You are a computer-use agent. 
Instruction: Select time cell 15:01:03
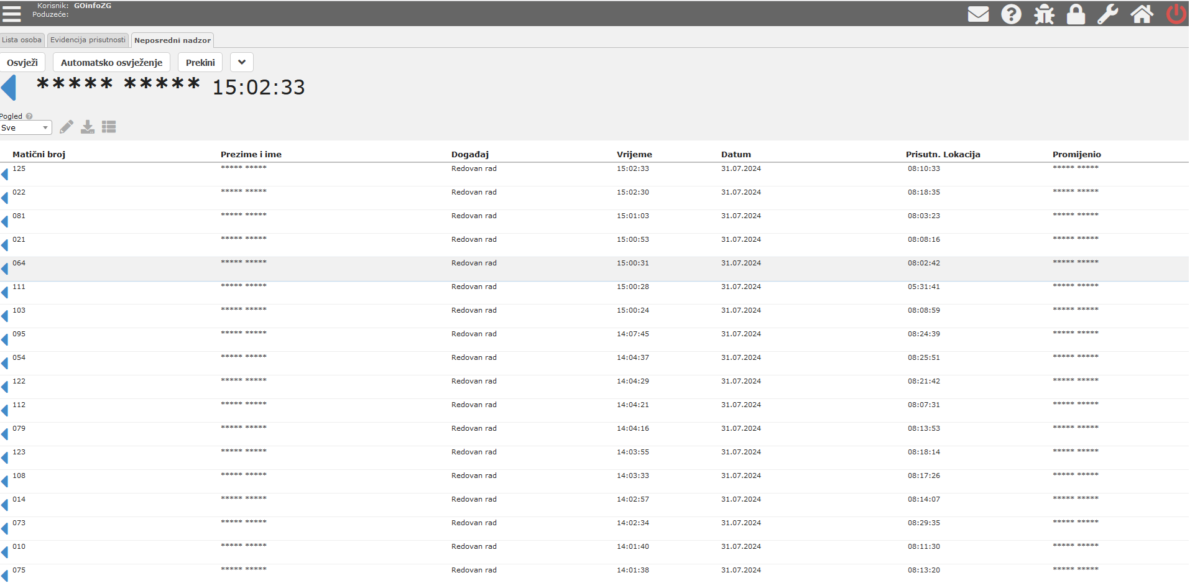coord(633,216)
